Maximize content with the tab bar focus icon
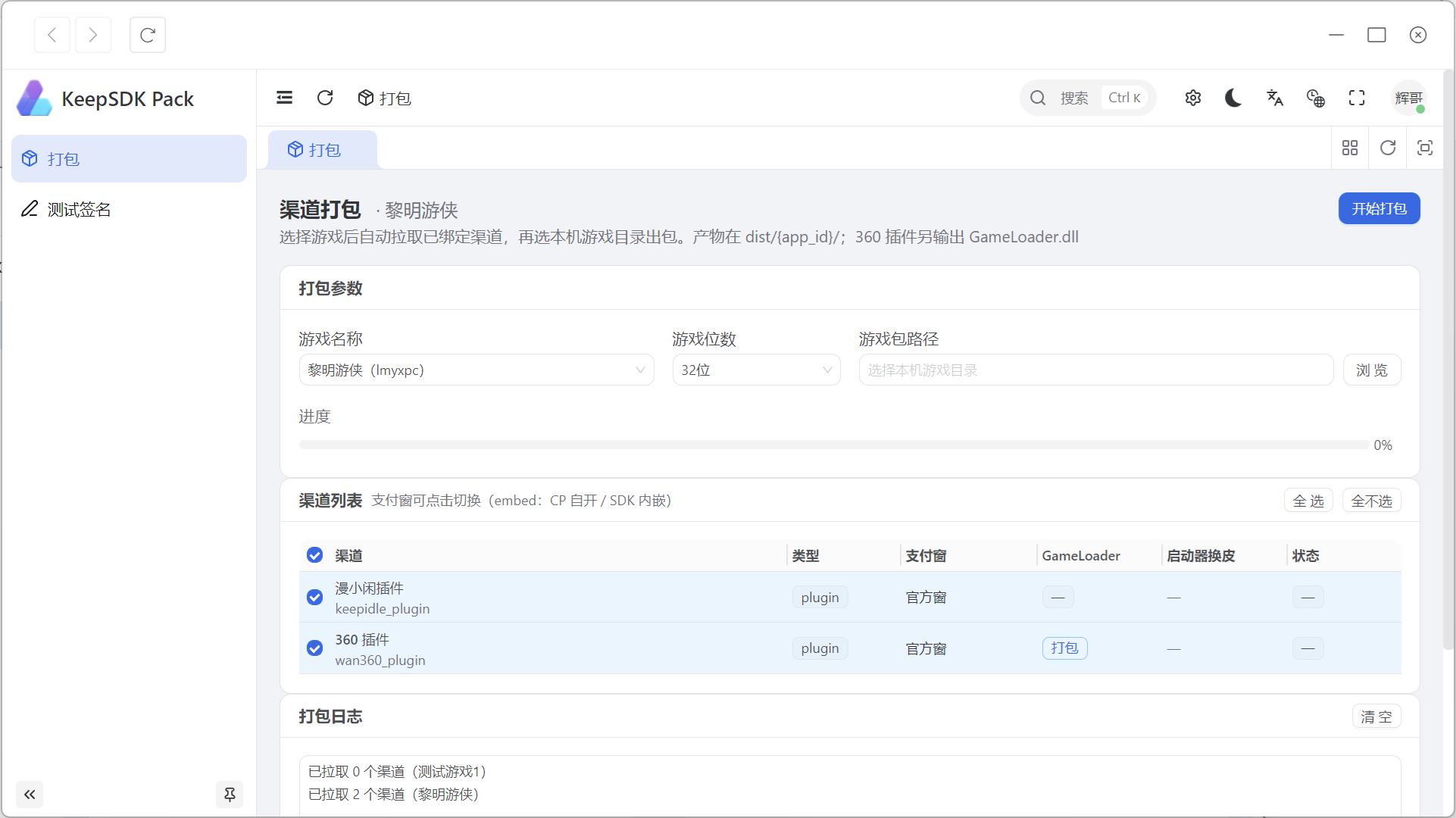 (x=1425, y=148)
